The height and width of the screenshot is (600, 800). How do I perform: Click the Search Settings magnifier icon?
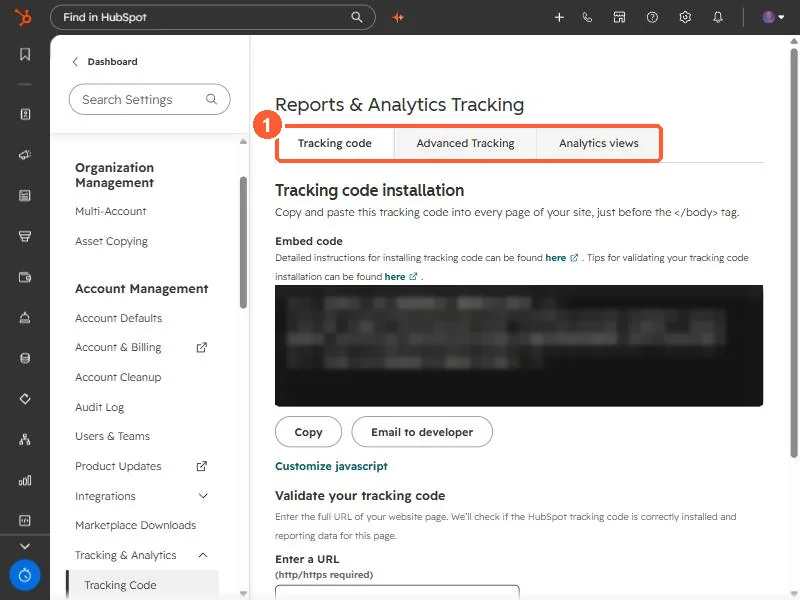tap(211, 99)
